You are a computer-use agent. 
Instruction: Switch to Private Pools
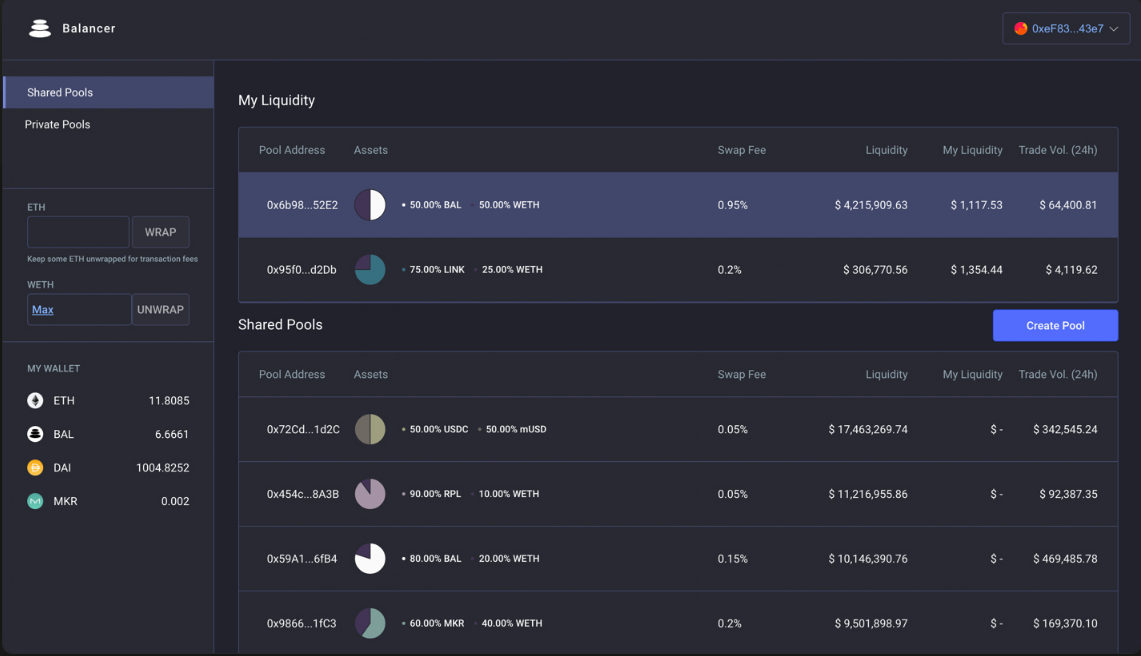point(57,124)
